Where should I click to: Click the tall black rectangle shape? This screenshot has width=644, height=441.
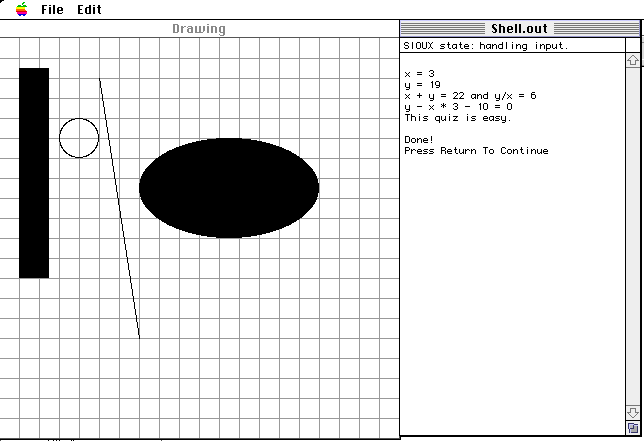[34, 172]
